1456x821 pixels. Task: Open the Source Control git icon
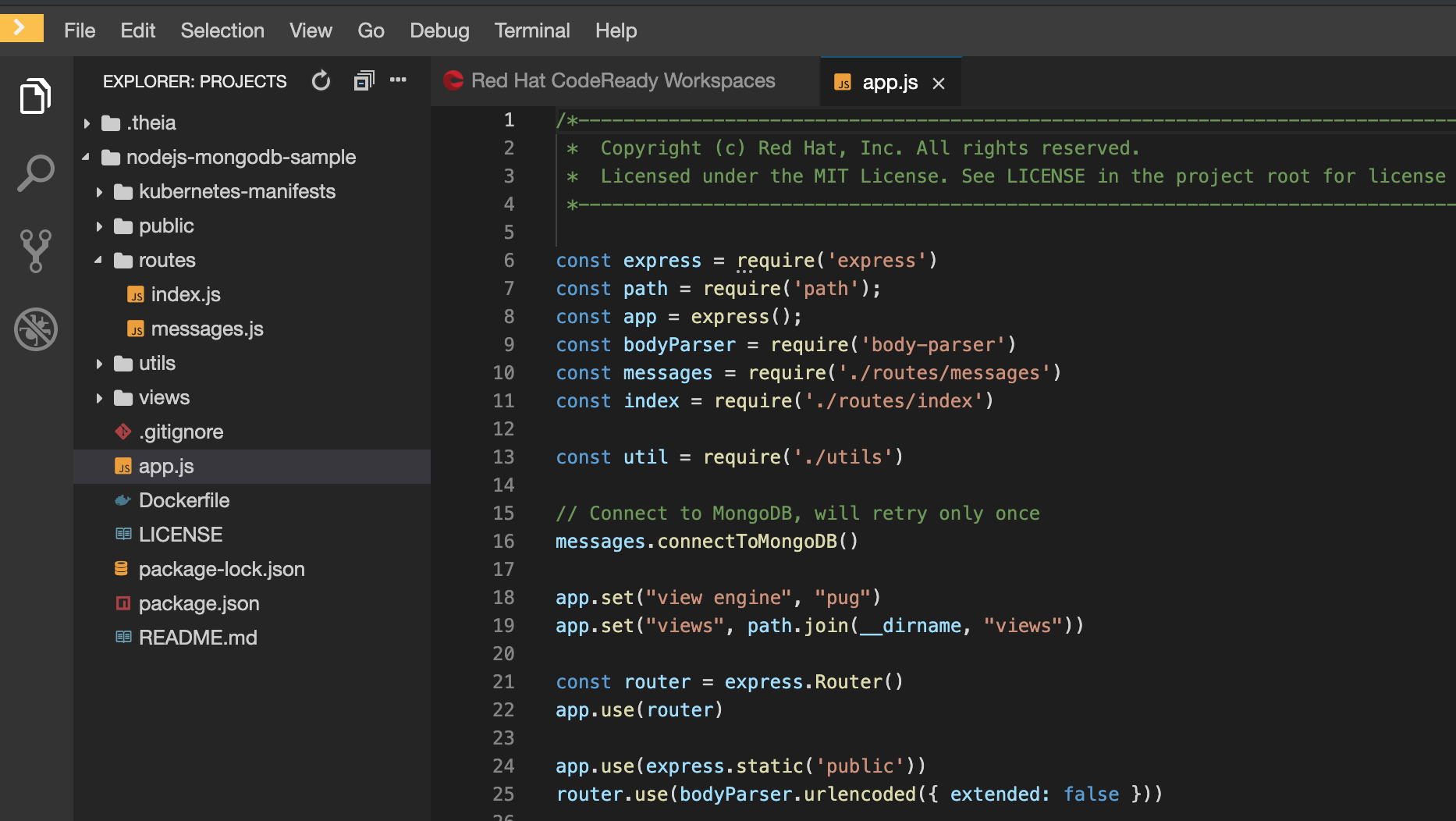pos(35,251)
